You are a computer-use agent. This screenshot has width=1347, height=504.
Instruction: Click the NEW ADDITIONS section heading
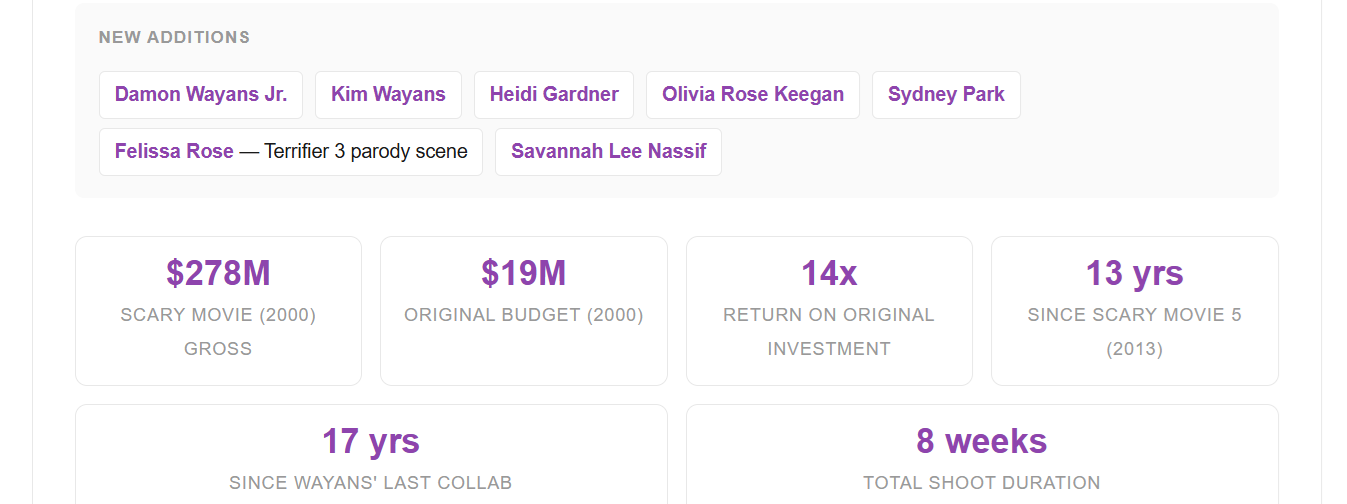[174, 38]
